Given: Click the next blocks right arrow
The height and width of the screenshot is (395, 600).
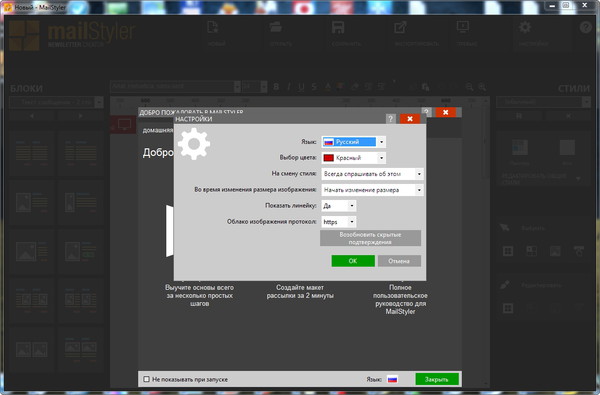Looking at the screenshot, I should 80,116.
